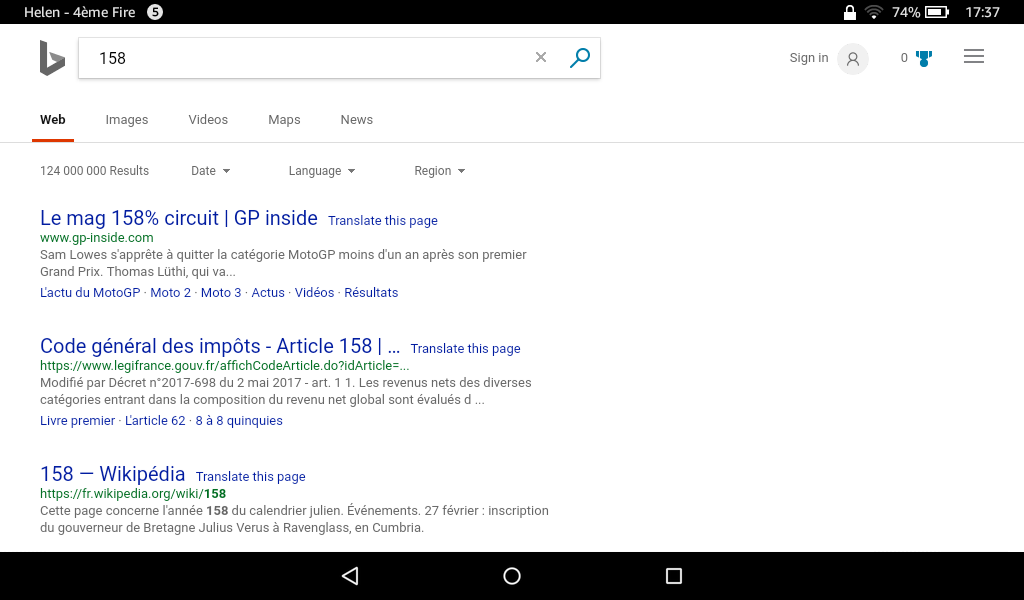The height and width of the screenshot is (600, 1024).
Task: Click the 'Helen - 4ème Fire' device name
Action: point(80,12)
